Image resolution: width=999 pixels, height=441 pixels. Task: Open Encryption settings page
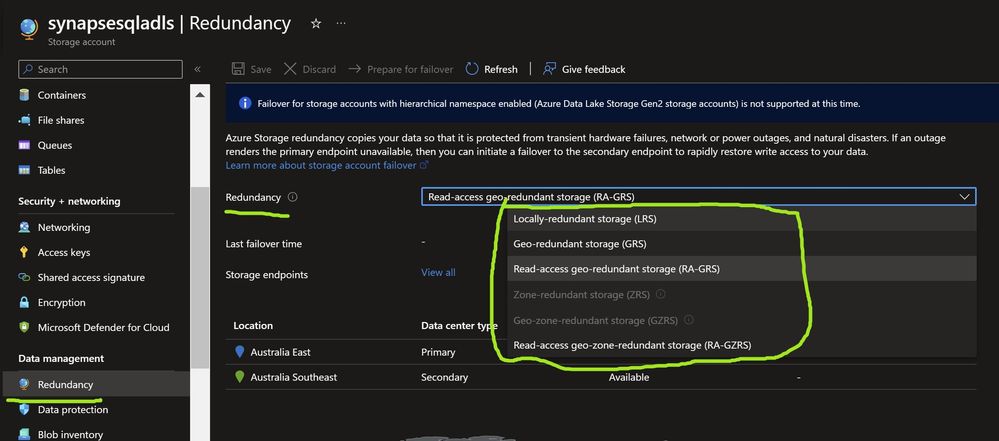pyautogui.click(x=61, y=302)
